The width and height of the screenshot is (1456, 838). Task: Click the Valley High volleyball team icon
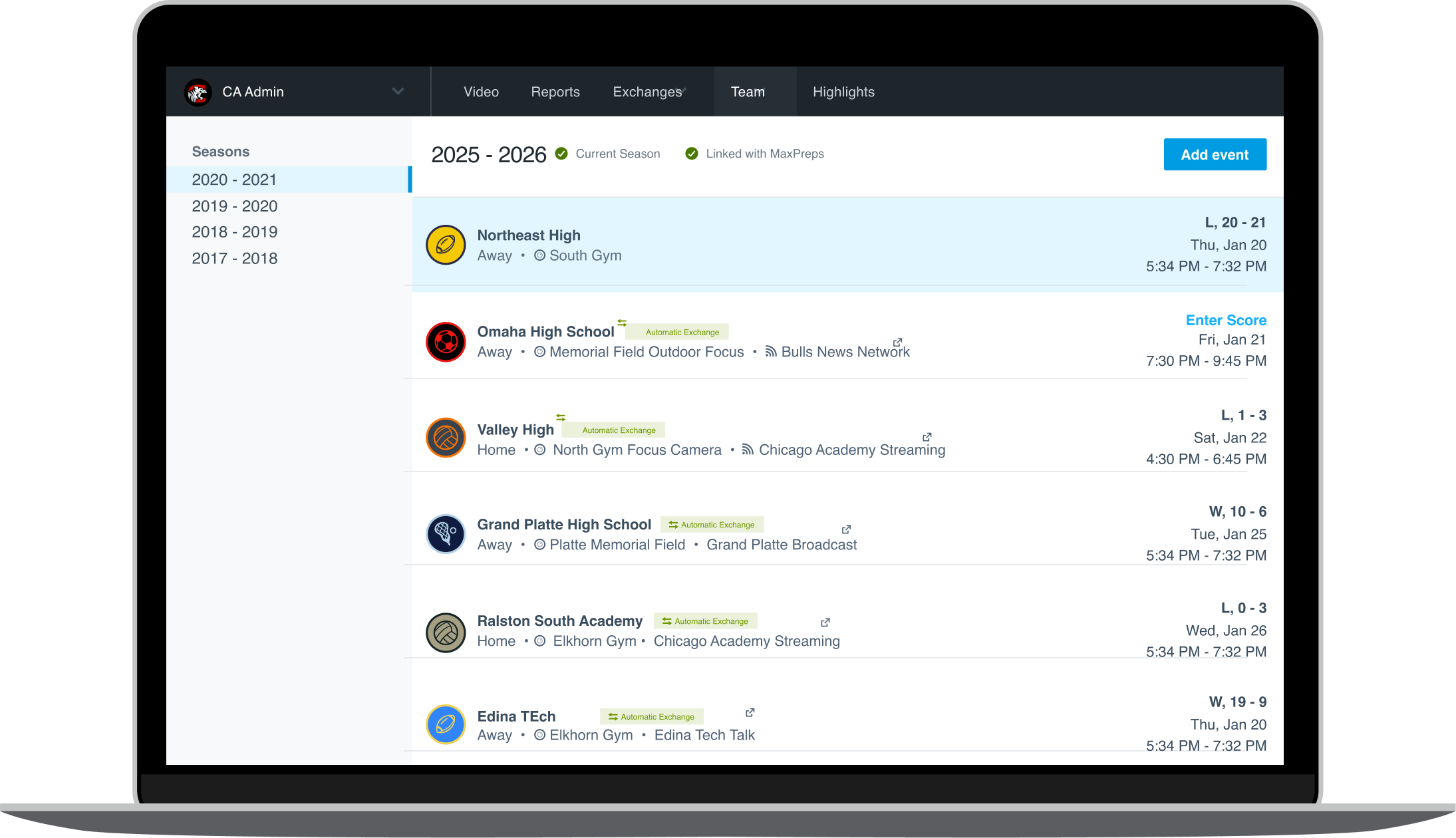pos(445,438)
